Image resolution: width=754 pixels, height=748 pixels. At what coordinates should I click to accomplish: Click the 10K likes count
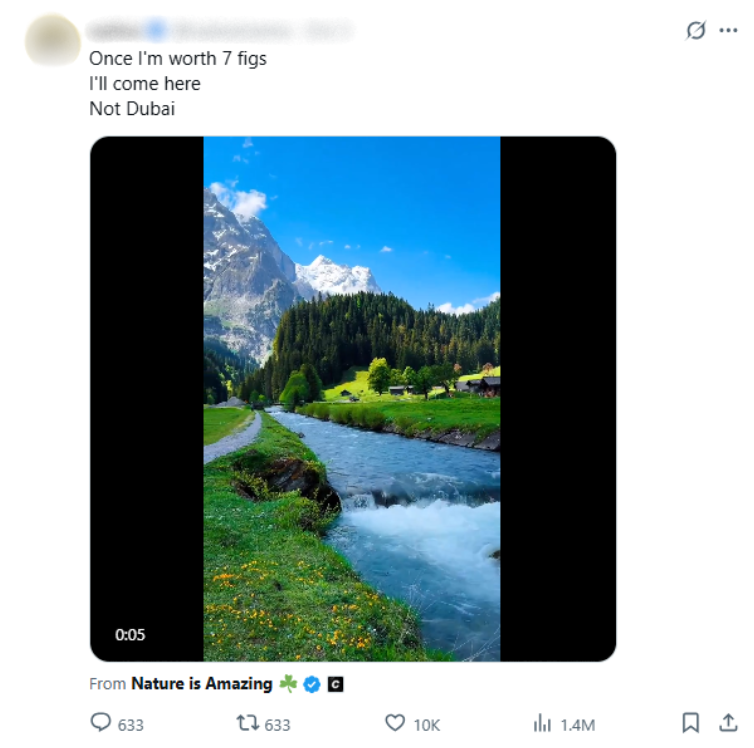coord(427,724)
